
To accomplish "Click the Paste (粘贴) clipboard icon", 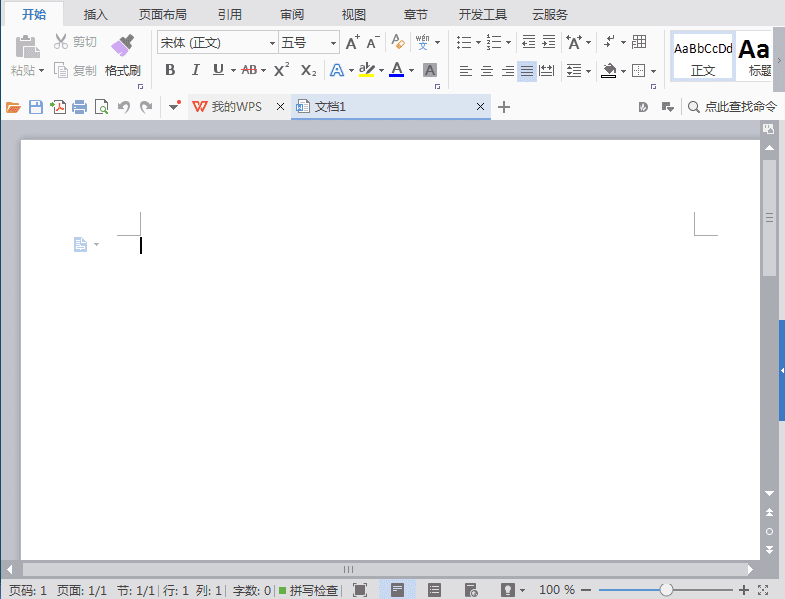I will click(27, 47).
